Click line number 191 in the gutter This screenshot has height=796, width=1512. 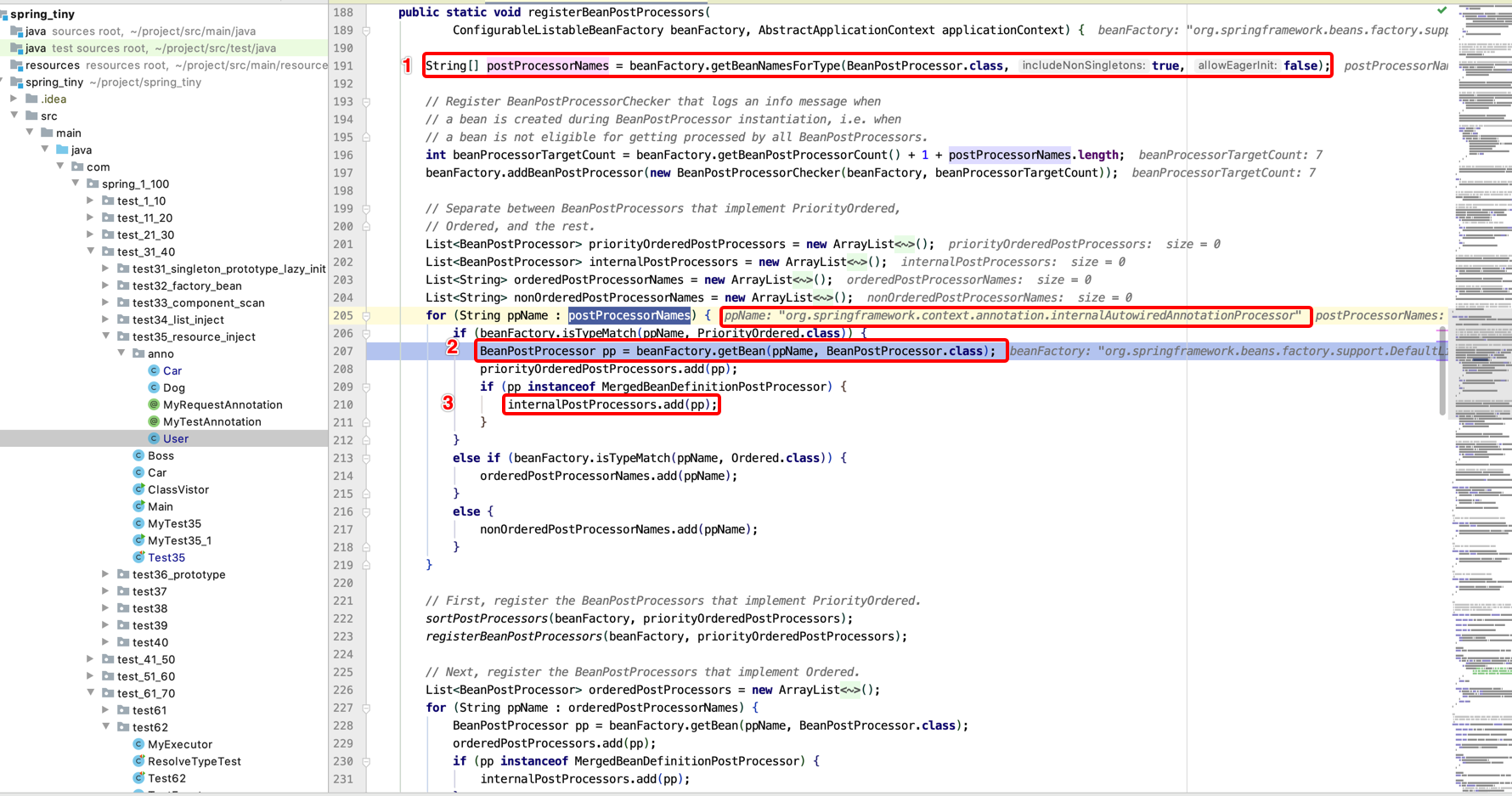pyautogui.click(x=343, y=65)
